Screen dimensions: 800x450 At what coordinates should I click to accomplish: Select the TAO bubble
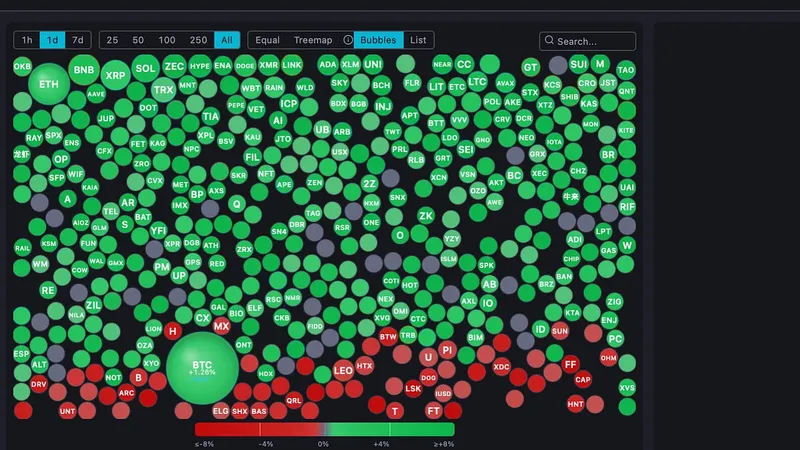pyautogui.click(x=626, y=70)
